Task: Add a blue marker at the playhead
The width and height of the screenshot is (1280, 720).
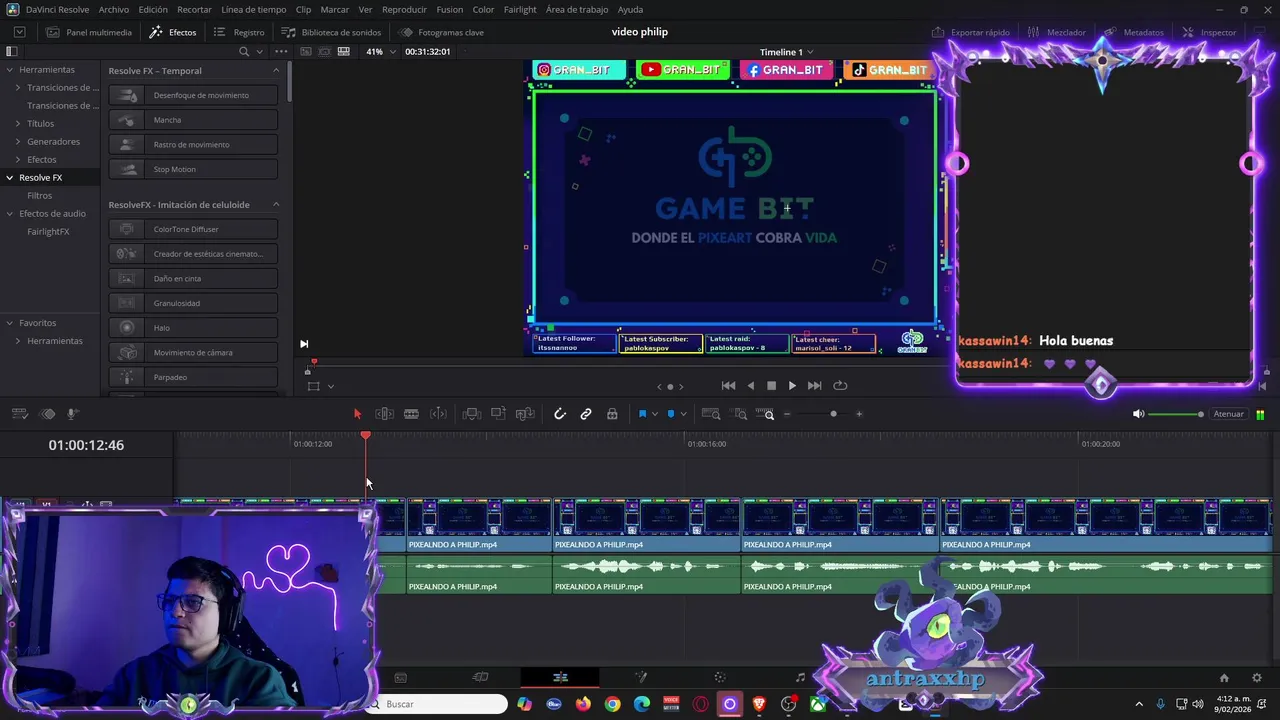Action: pos(671,414)
